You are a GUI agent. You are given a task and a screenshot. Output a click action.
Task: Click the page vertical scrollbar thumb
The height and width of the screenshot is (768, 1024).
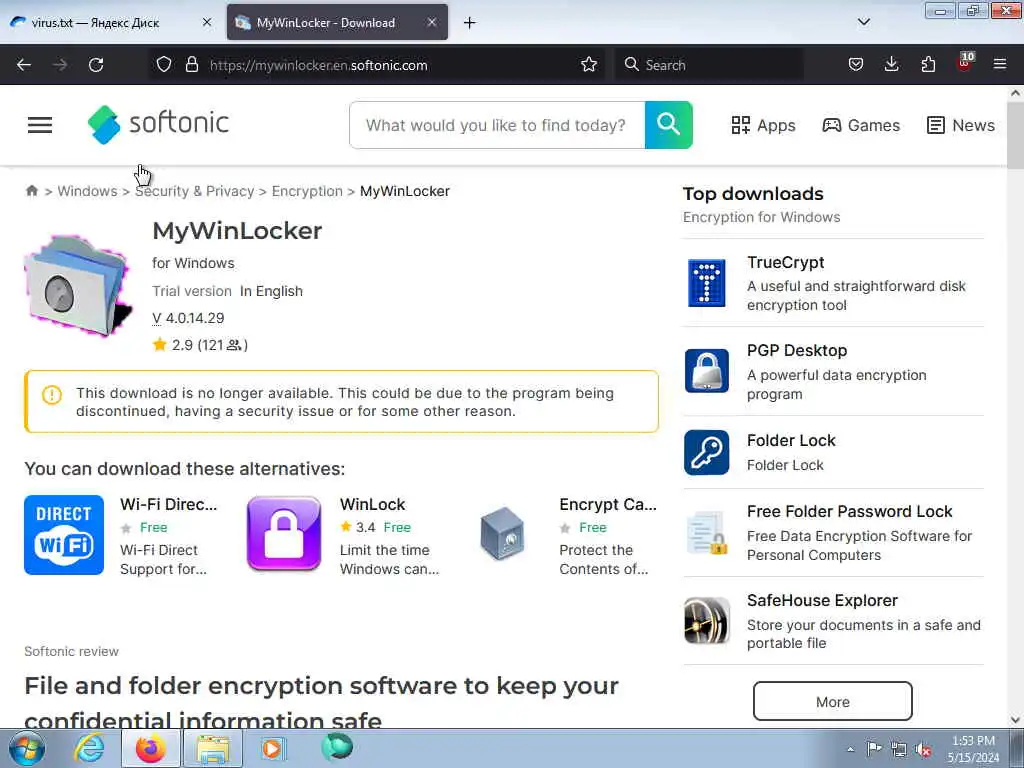(1015, 134)
